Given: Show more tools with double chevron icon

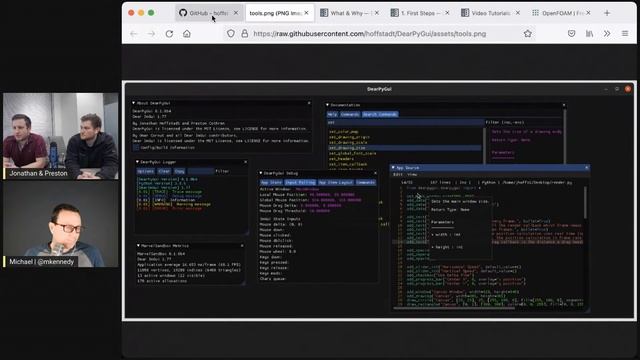Looking at the screenshot, I should [607, 34].
